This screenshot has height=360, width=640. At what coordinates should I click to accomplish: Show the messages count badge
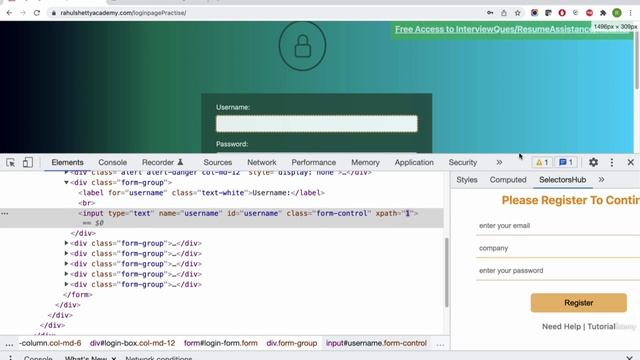[566, 162]
